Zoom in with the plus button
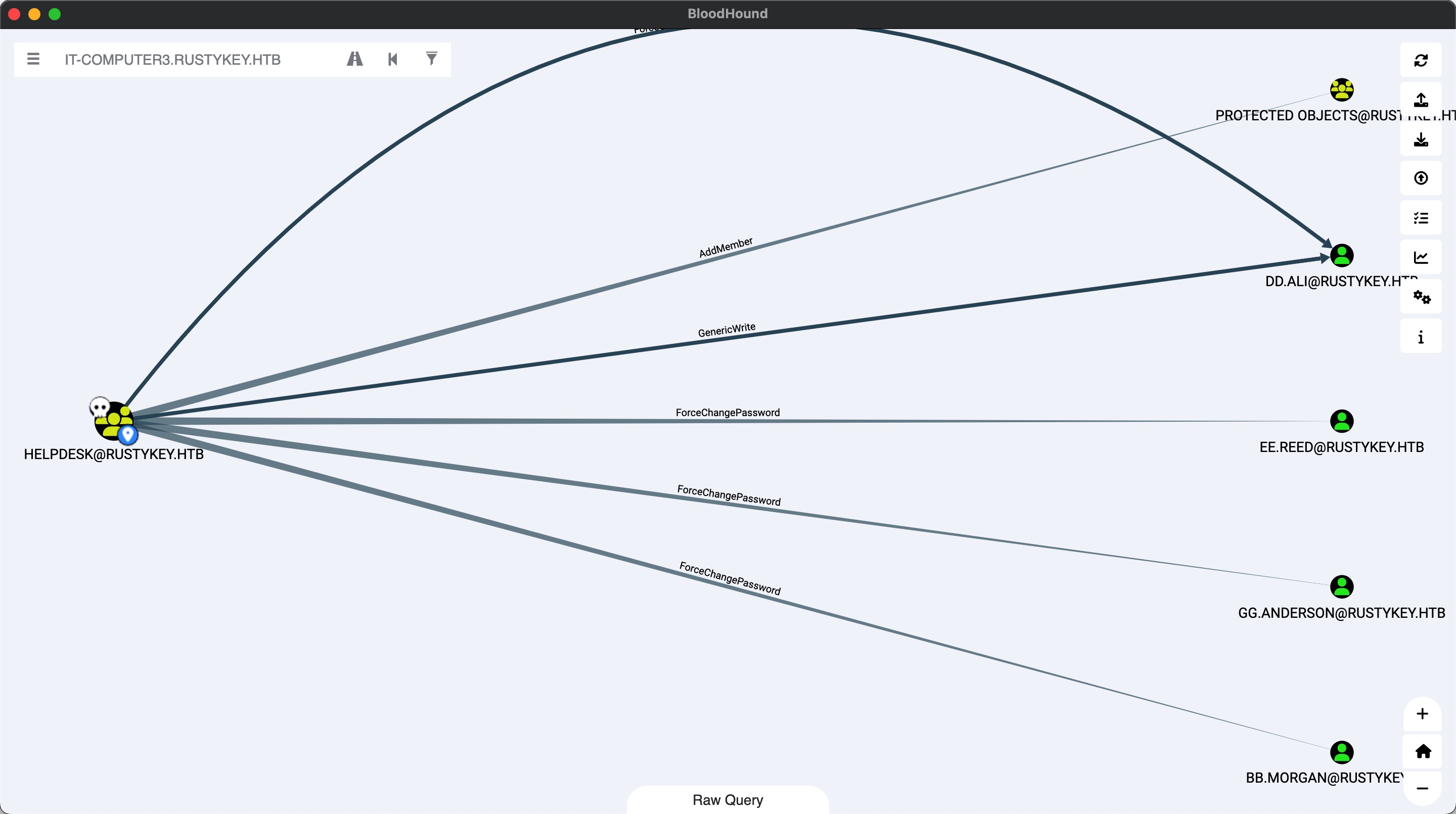This screenshot has width=1456, height=814. click(x=1422, y=713)
